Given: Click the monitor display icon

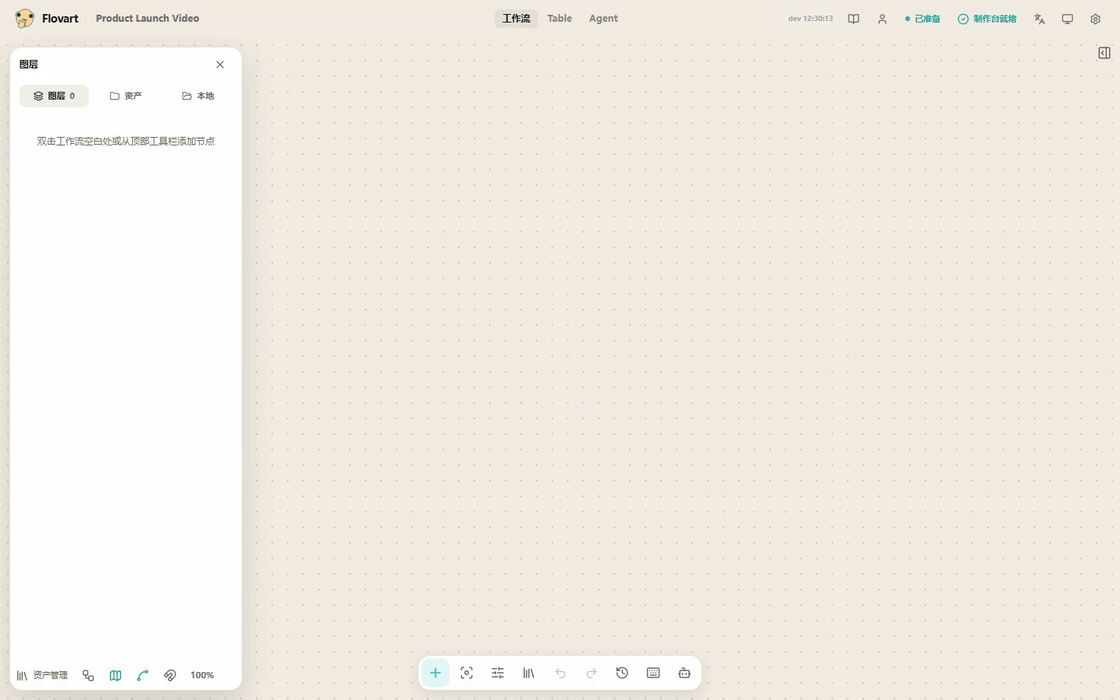Looking at the screenshot, I should click(x=1067, y=19).
